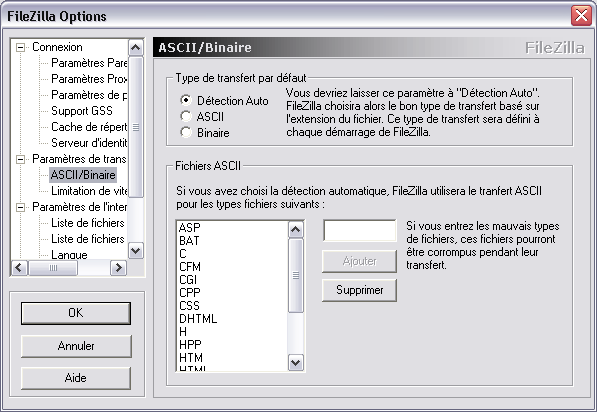
Task: Select ASCII/Binaire tree entry
Action: coord(83,175)
